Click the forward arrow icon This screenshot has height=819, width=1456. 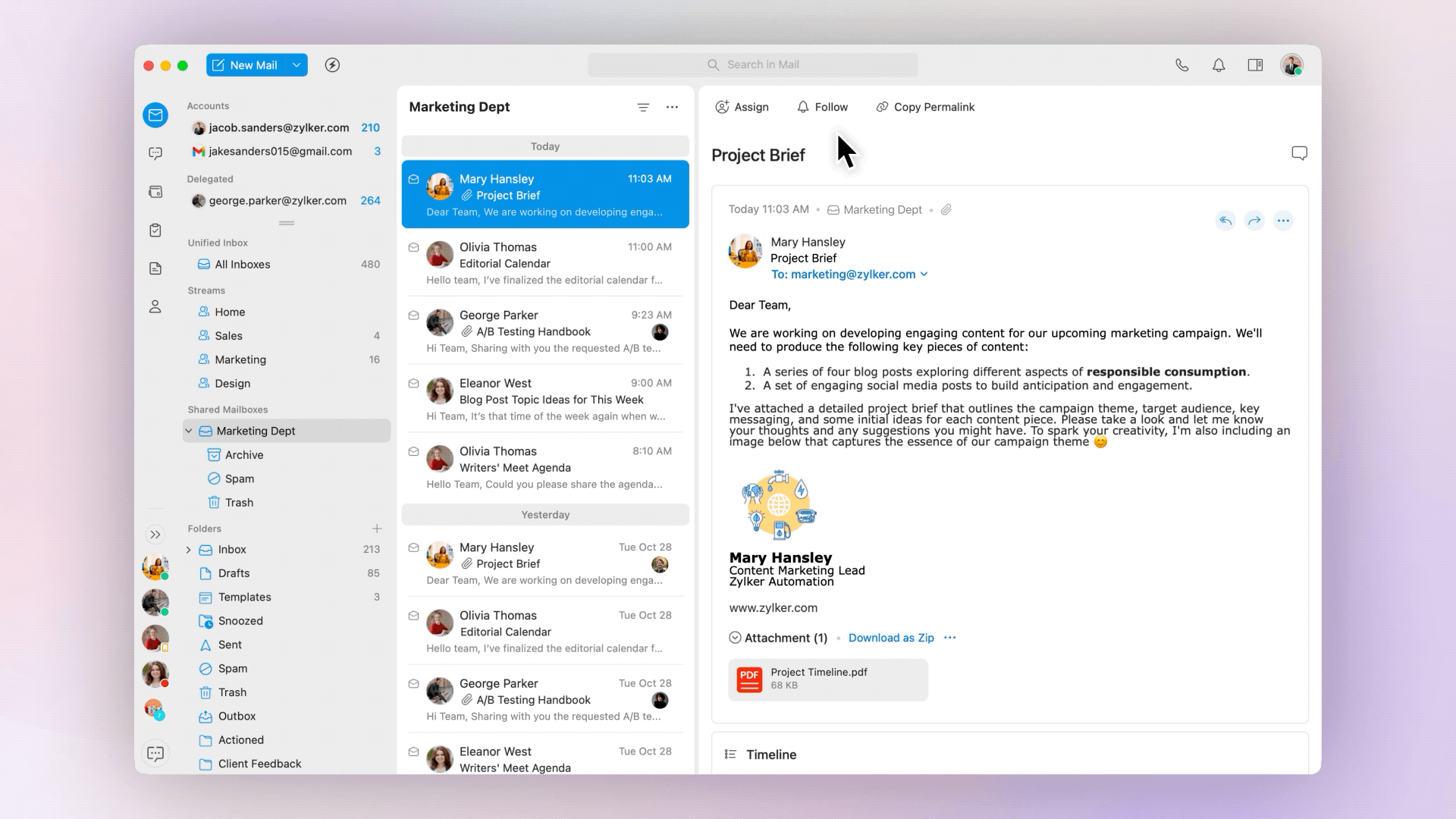[x=1254, y=221]
